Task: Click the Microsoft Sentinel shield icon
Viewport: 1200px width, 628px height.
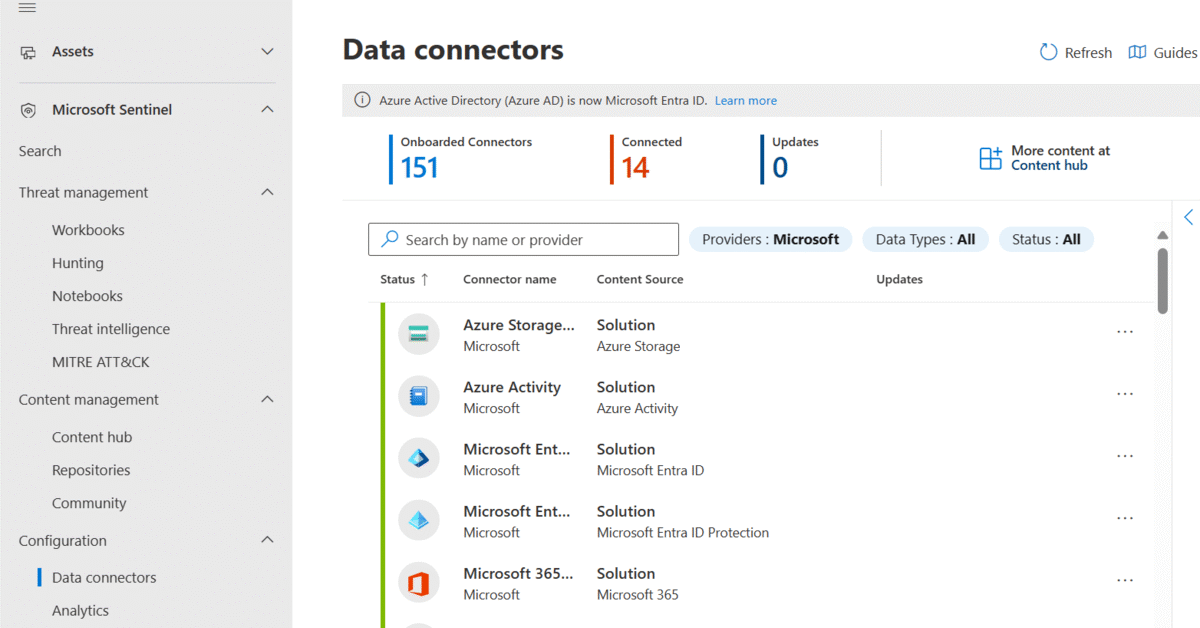Action: click(28, 110)
